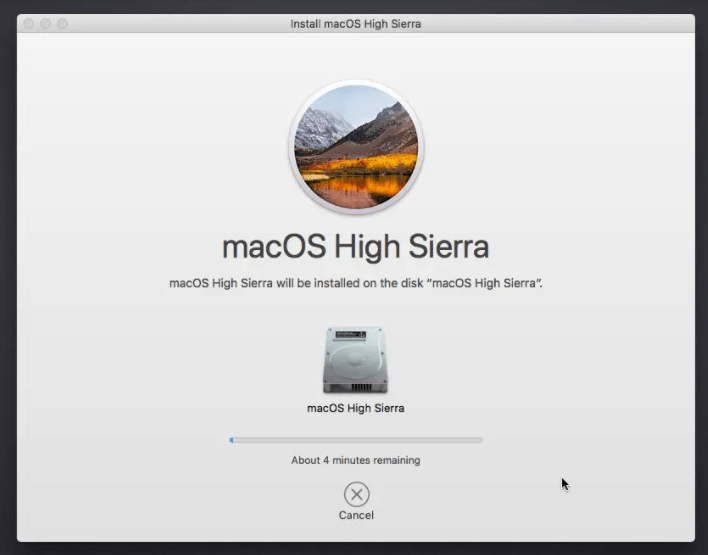Click the grayed-out close window button
Viewport: 708px width, 555px height.
(27, 23)
